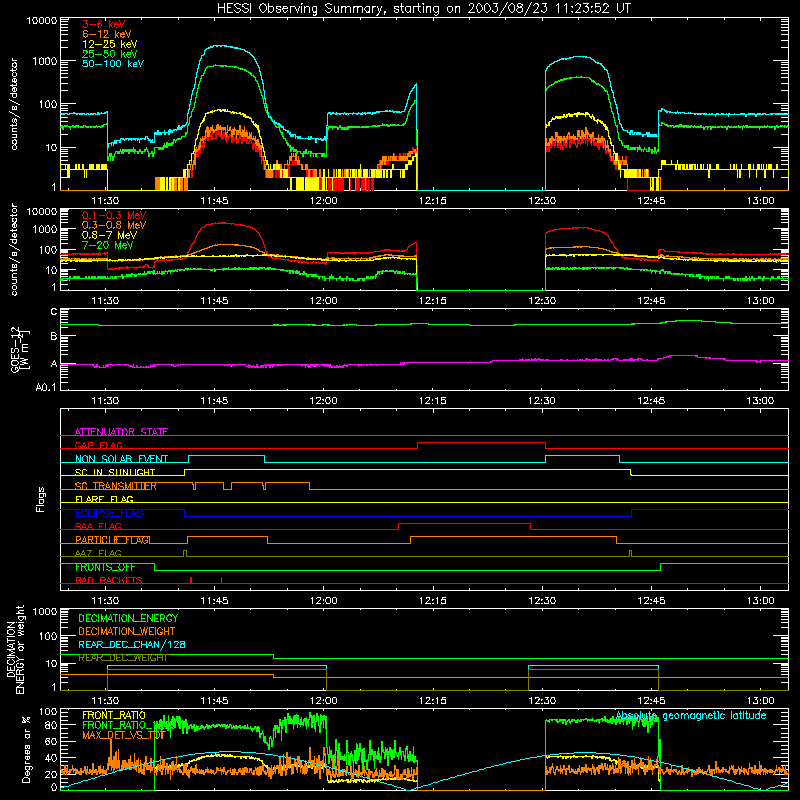Image resolution: width=800 pixels, height=800 pixels.
Task: Click the Degrees or % axis title
Action: pos(26,749)
